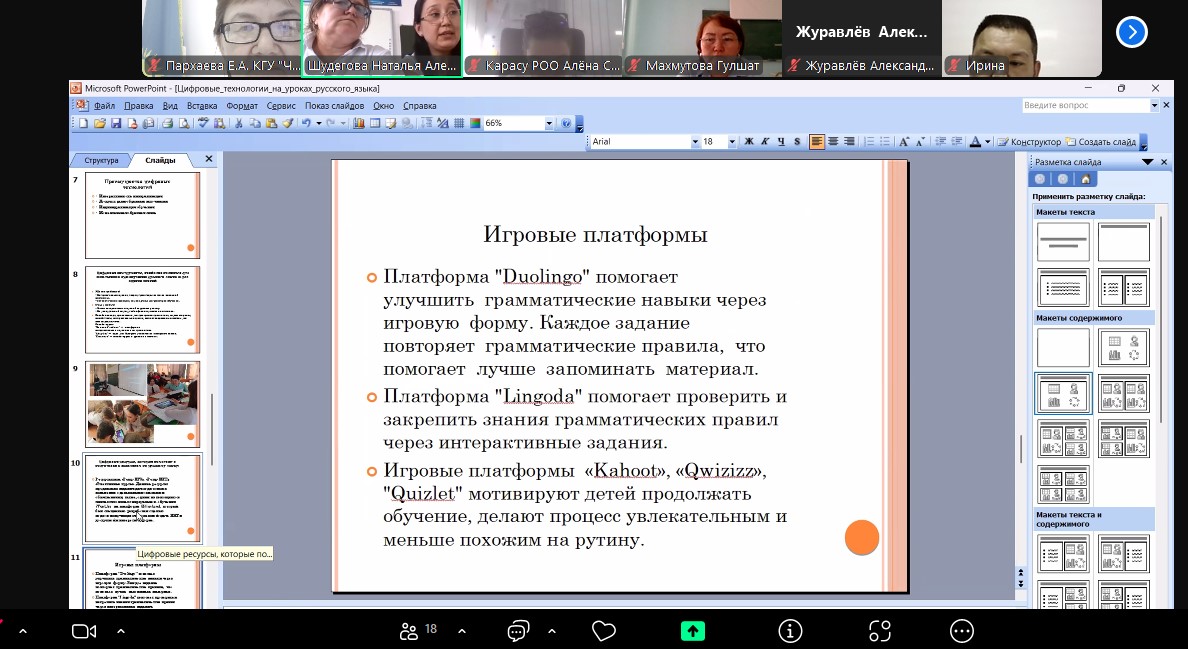Screen dimensions: 1188x649
Task: Open the participants list icon
Action: [408, 631]
